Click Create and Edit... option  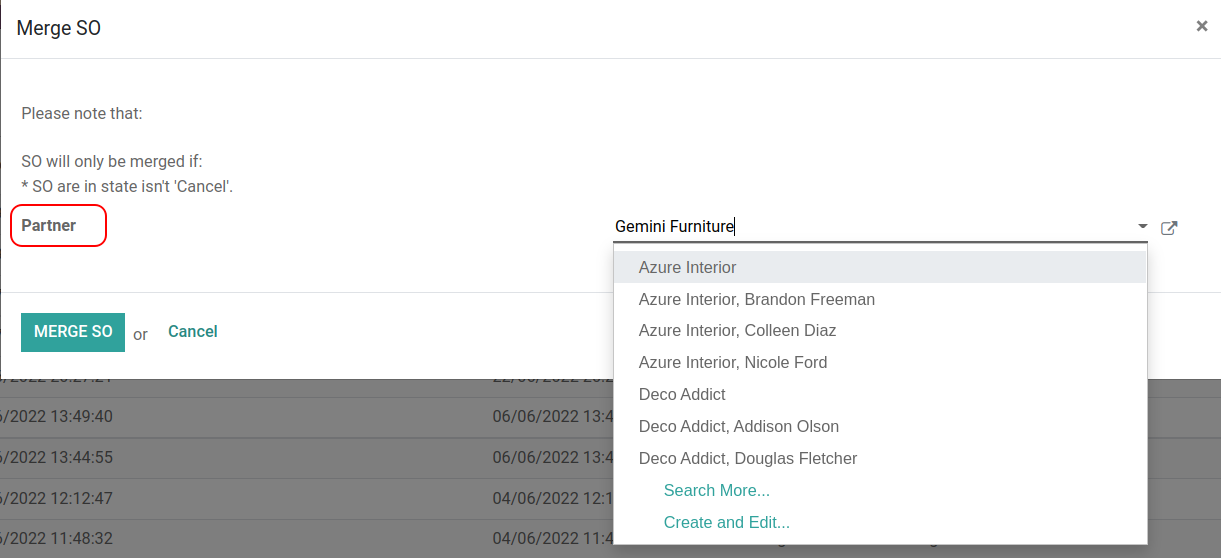click(x=726, y=522)
